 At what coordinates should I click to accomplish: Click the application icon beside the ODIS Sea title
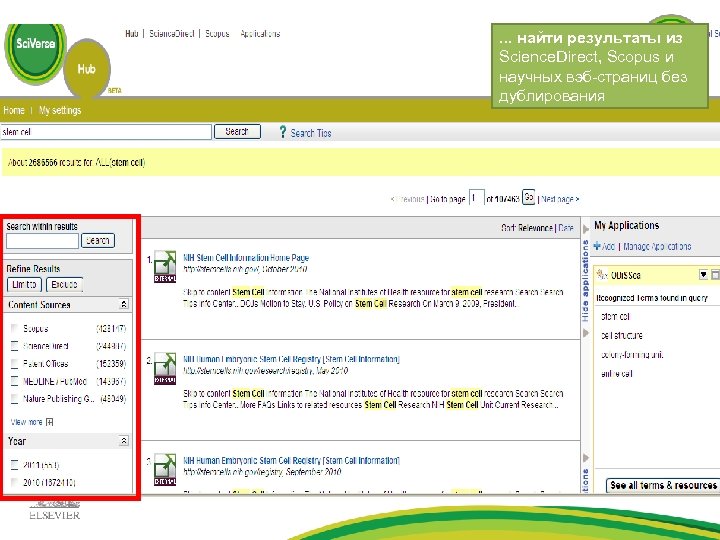pos(602,275)
